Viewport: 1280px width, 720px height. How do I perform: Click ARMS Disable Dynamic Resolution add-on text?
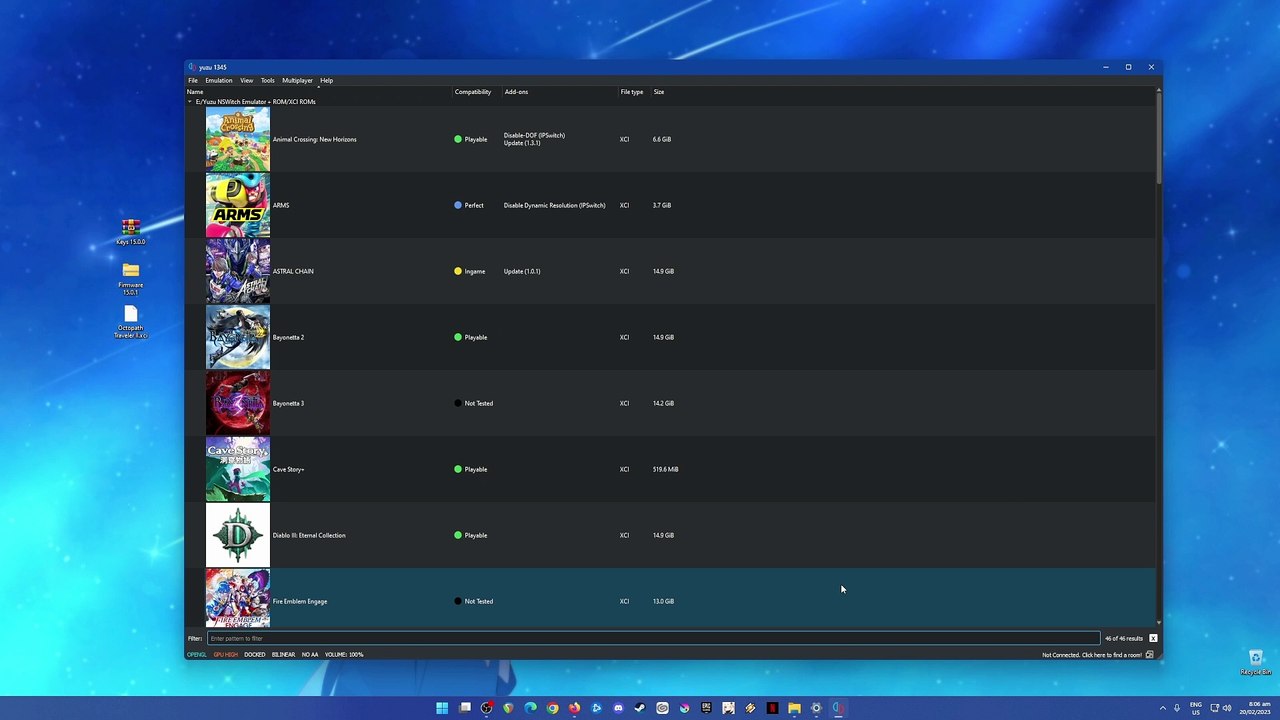tap(554, 205)
